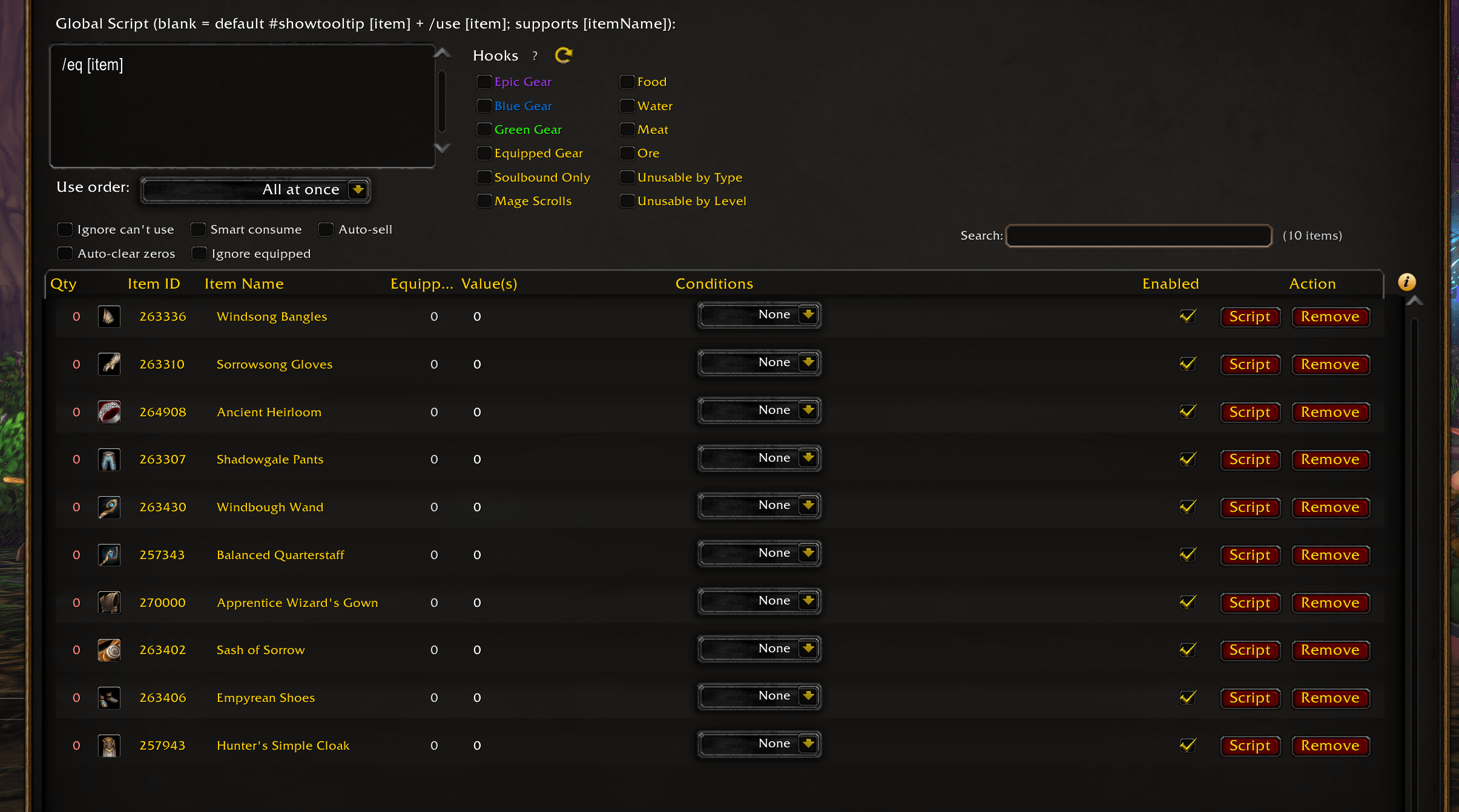Enable the Epic Gear hook
The width and height of the screenshot is (1459, 812).
[x=484, y=82]
